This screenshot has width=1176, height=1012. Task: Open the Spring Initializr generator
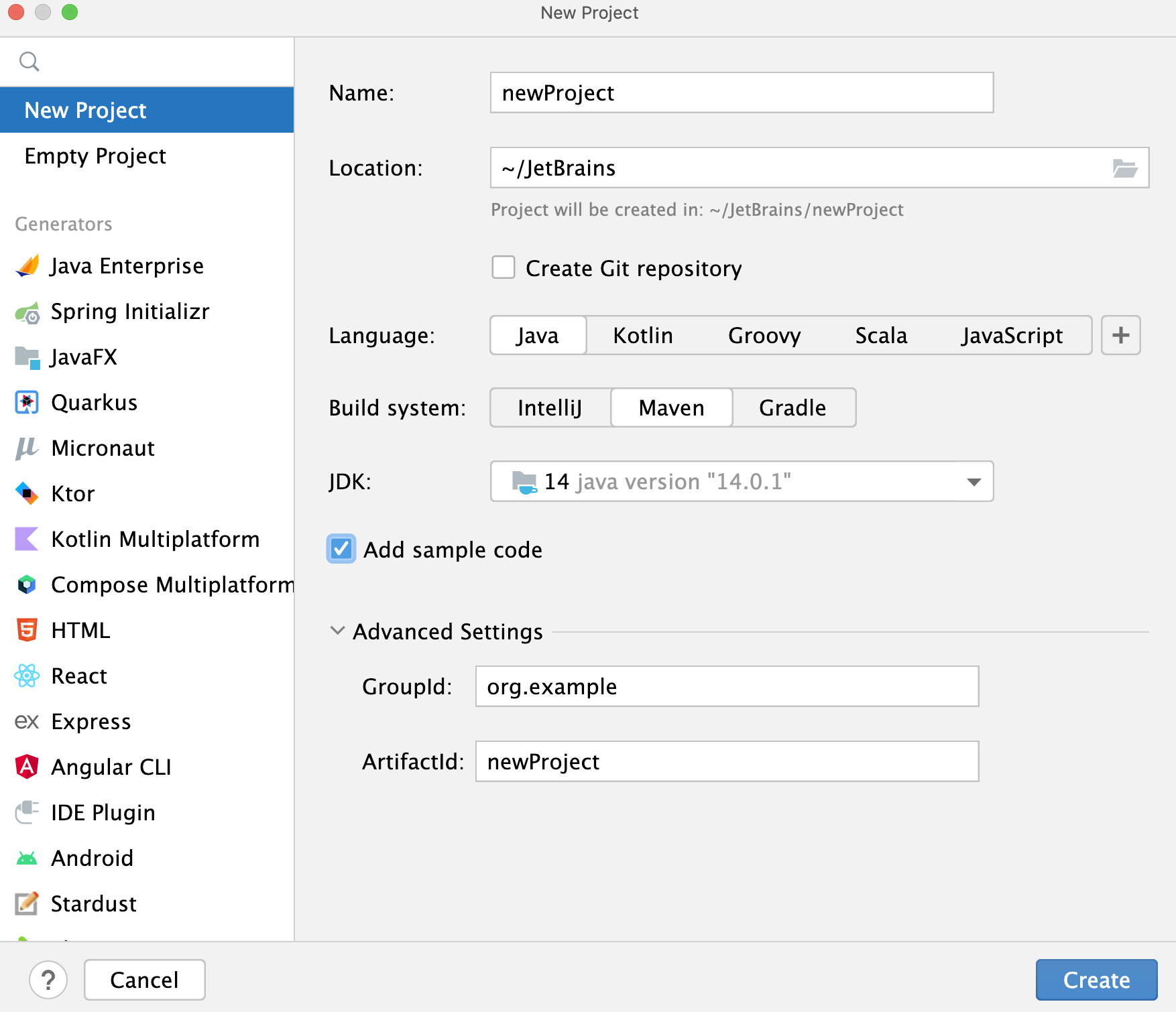point(129,311)
